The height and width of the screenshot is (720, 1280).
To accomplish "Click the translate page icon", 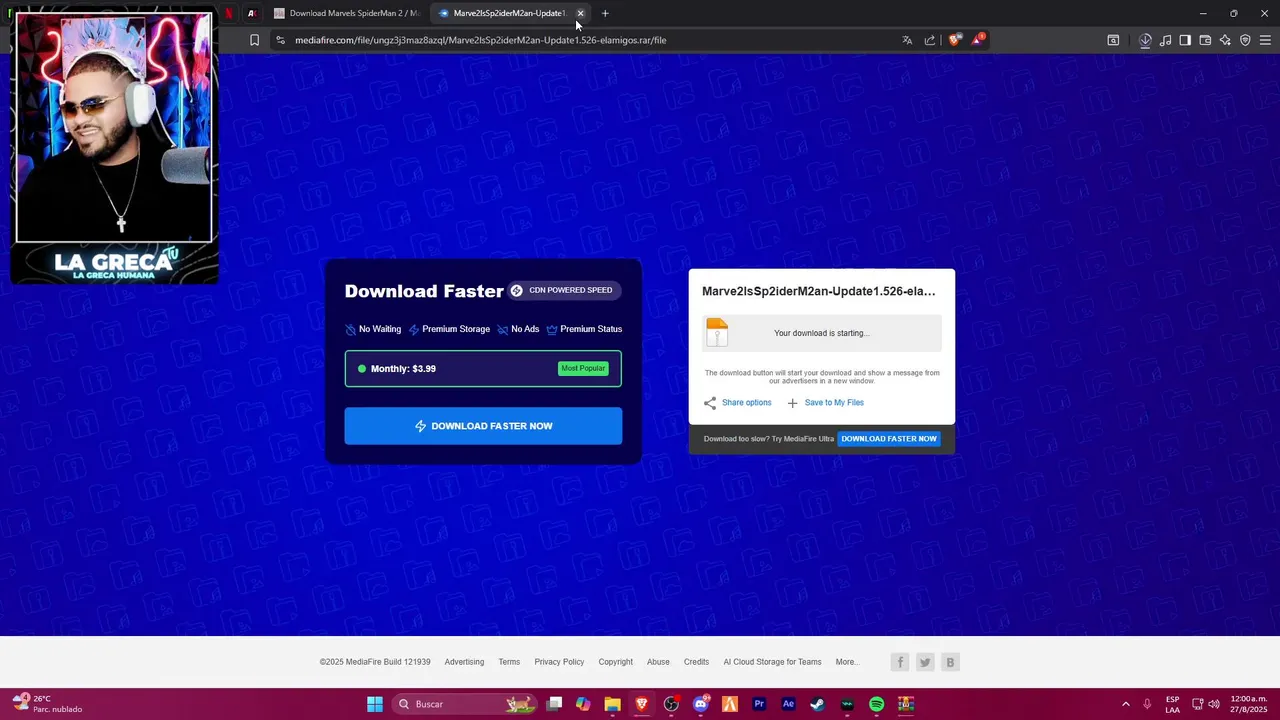I will [x=907, y=40].
